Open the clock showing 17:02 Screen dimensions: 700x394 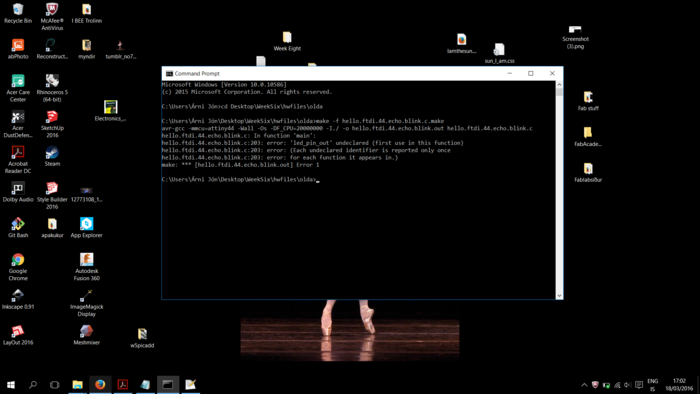click(x=679, y=385)
